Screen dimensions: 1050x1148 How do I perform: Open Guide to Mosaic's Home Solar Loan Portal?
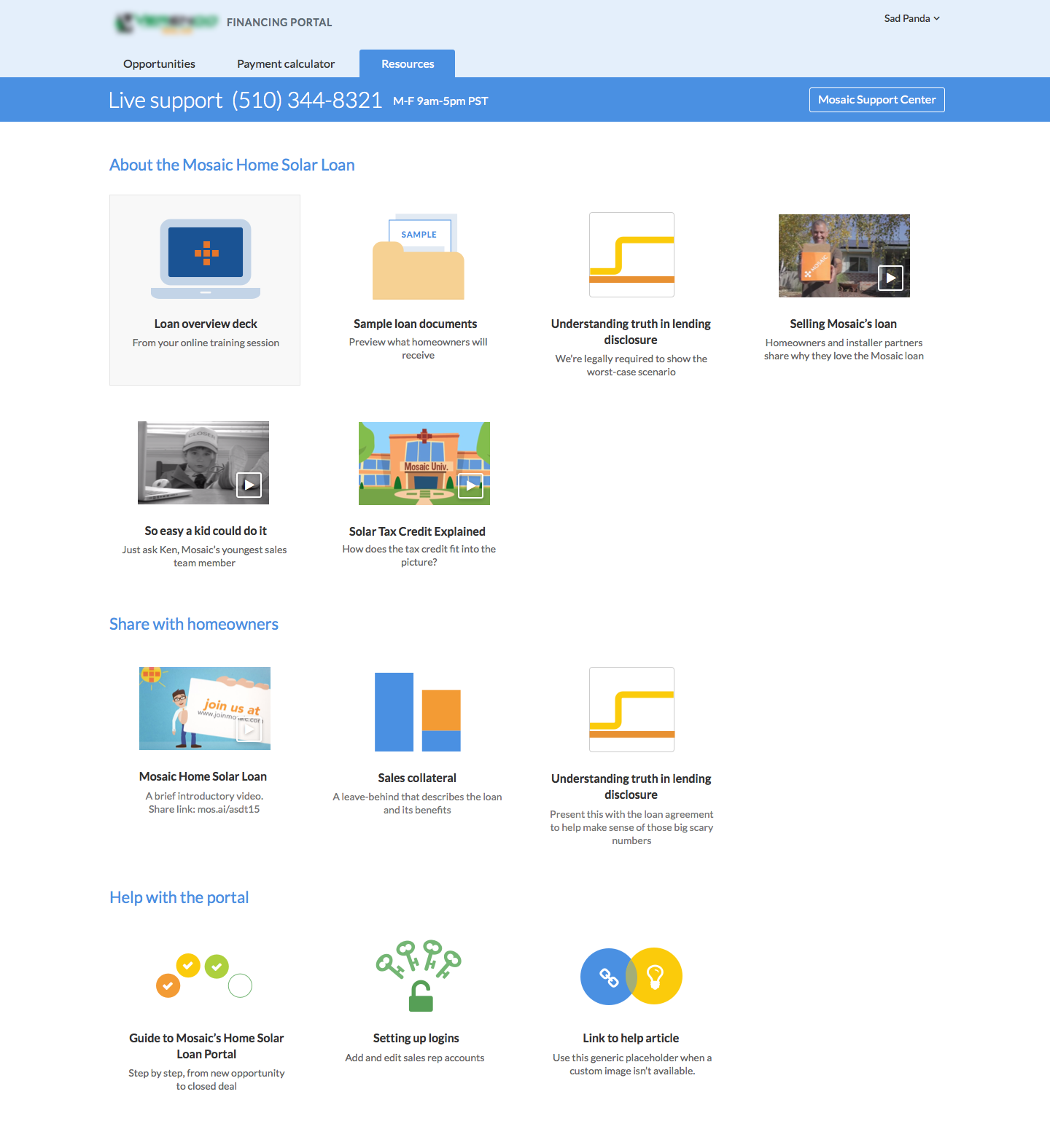206,1046
